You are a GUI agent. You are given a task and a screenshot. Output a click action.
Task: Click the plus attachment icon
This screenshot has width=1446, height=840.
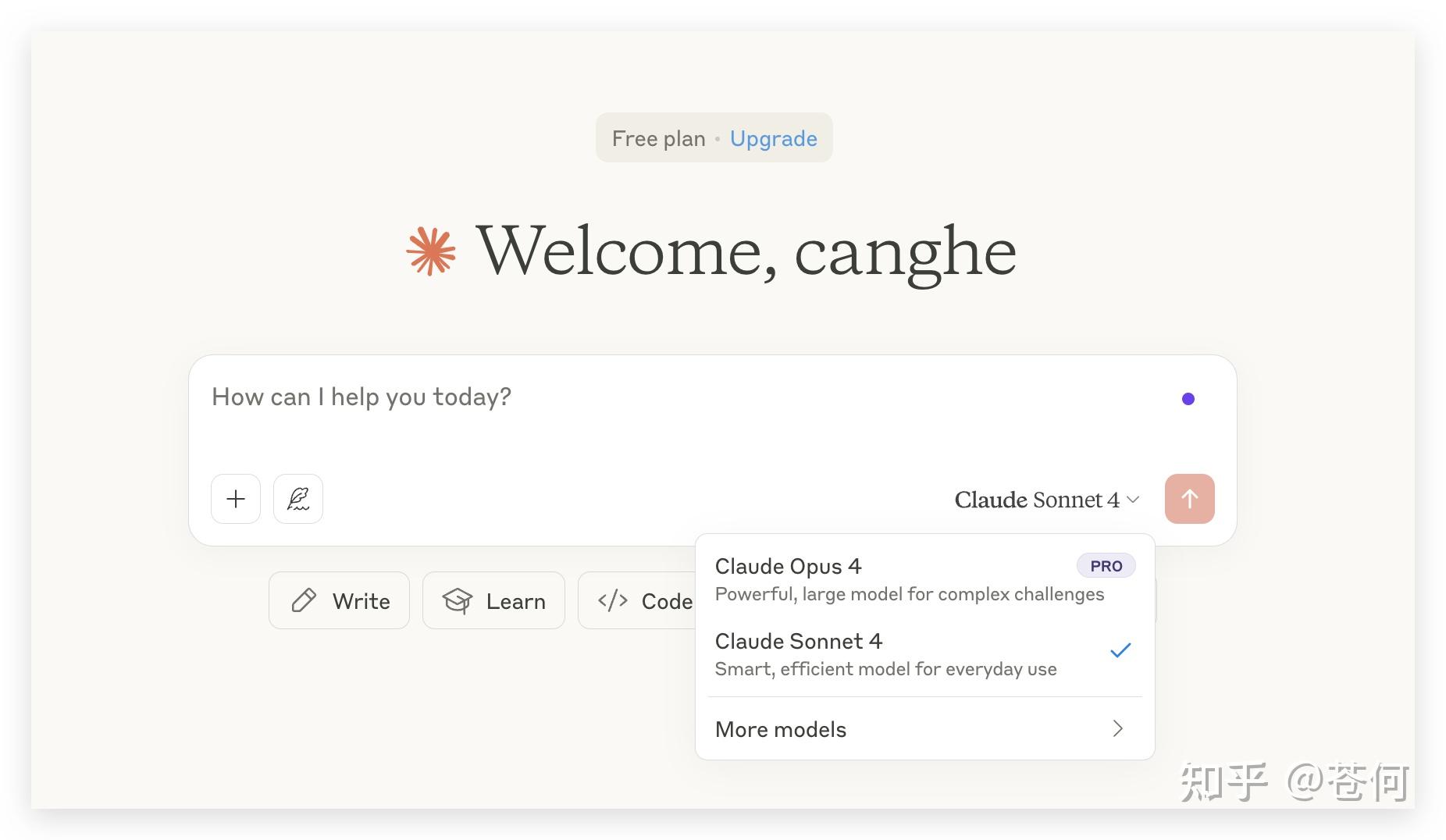(236, 499)
